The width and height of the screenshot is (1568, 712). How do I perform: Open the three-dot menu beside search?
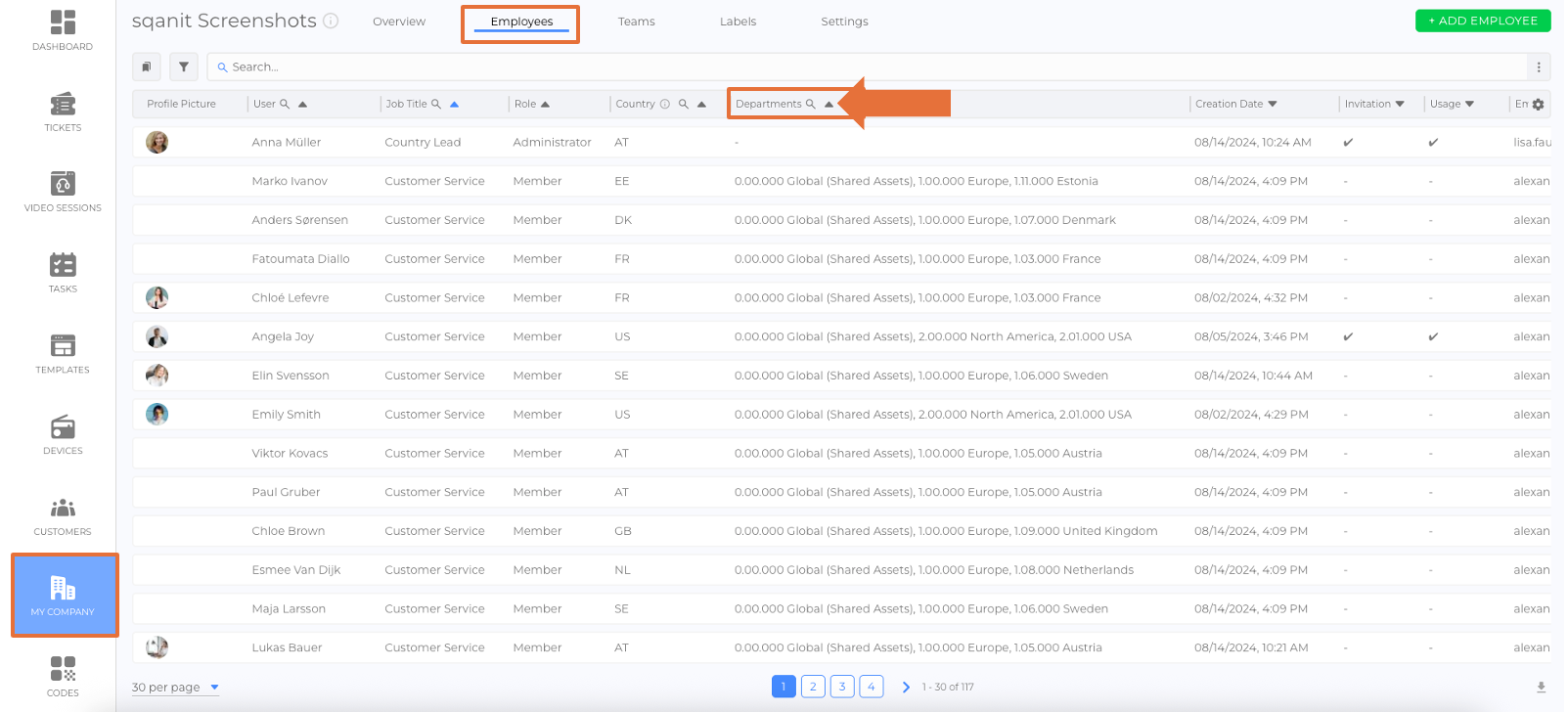point(1539,67)
